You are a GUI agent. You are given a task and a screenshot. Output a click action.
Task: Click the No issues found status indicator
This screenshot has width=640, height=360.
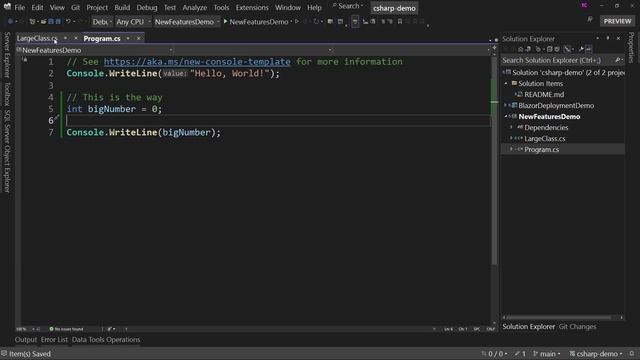(66, 329)
